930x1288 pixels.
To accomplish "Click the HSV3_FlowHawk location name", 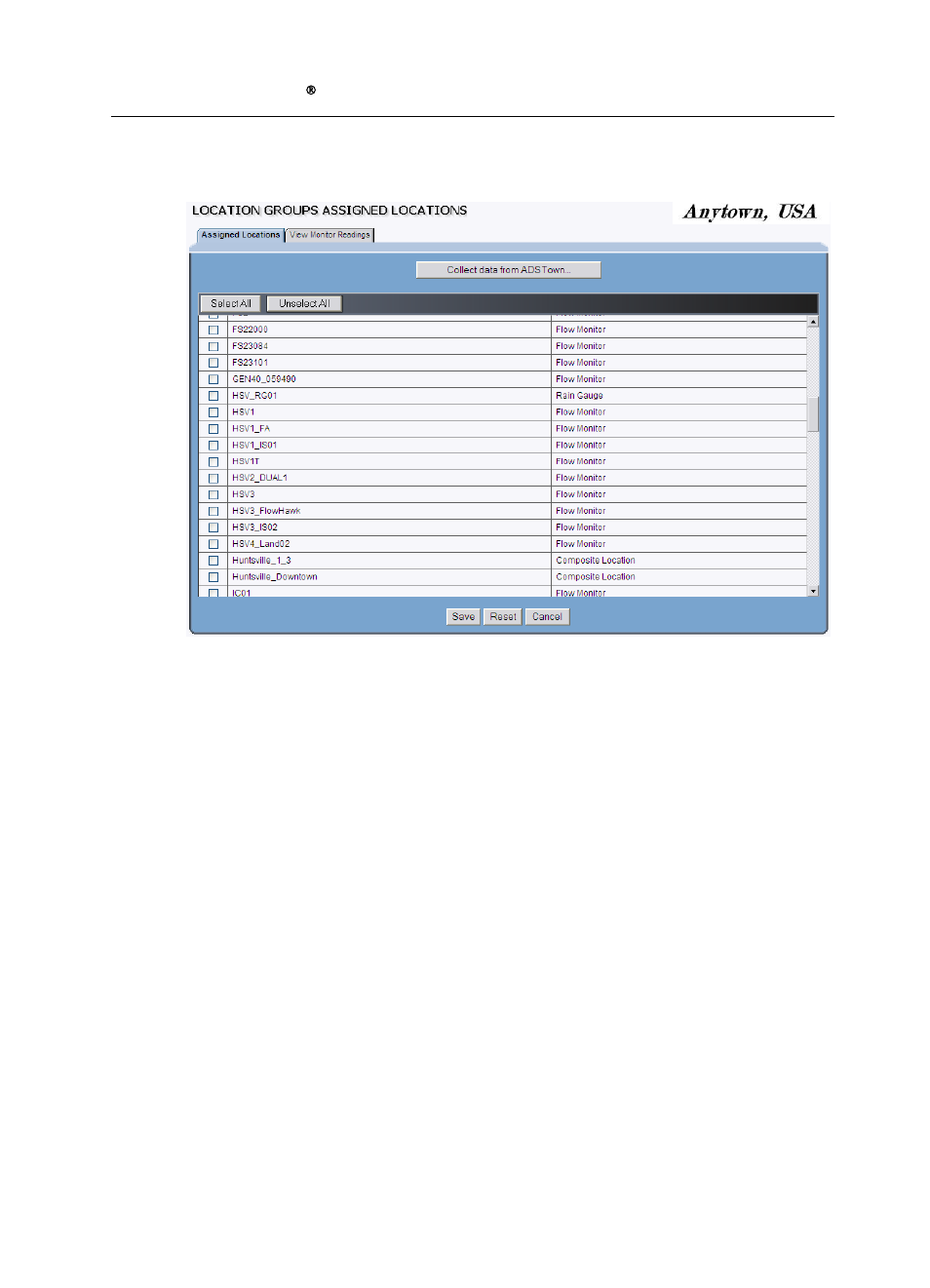I will coord(266,511).
